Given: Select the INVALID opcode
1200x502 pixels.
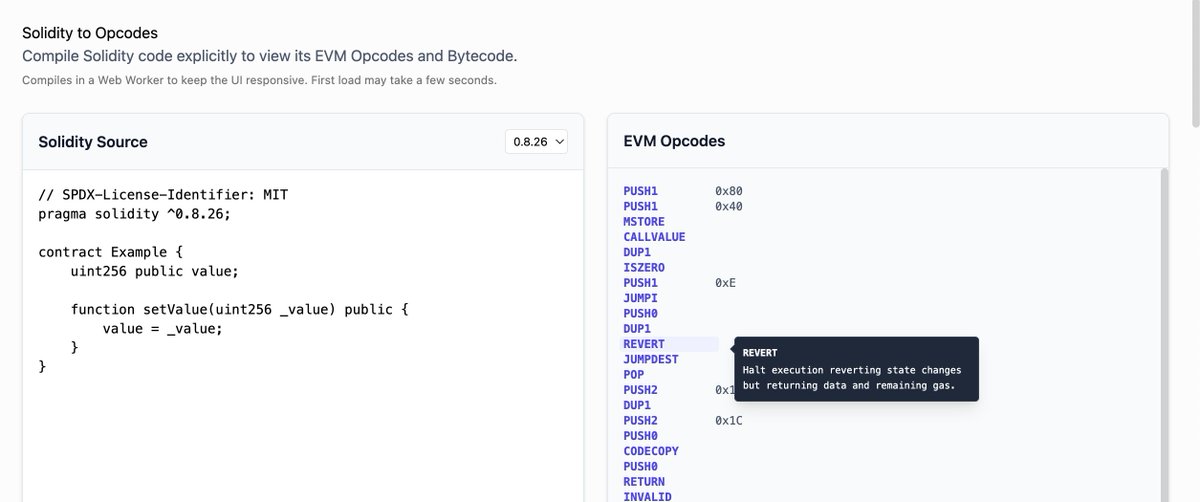Looking at the screenshot, I should (x=647, y=496).
